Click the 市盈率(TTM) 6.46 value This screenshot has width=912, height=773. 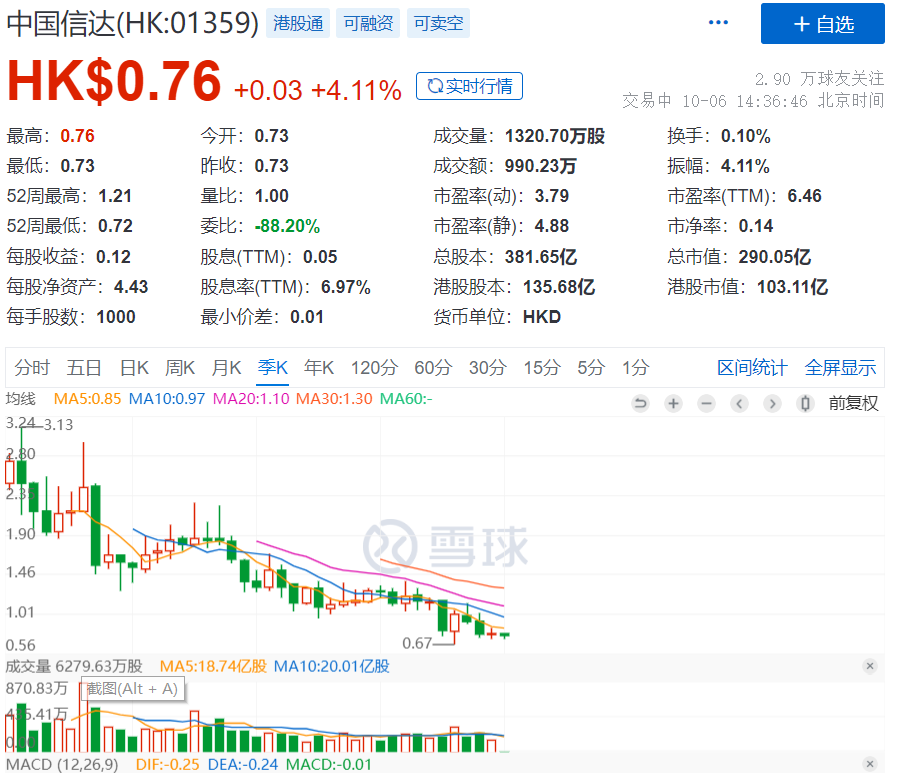(804, 196)
